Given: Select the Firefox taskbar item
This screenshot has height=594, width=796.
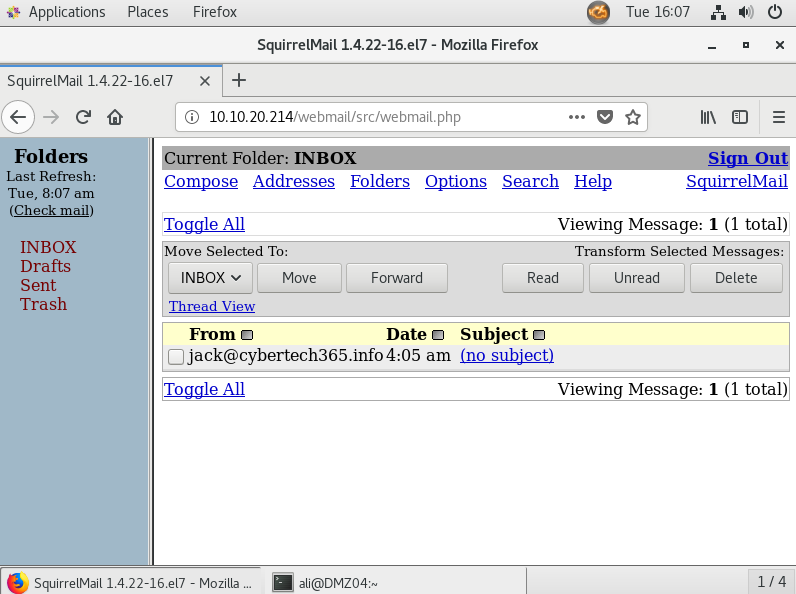Looking at the screenshot, I should (x=130, y=582).
